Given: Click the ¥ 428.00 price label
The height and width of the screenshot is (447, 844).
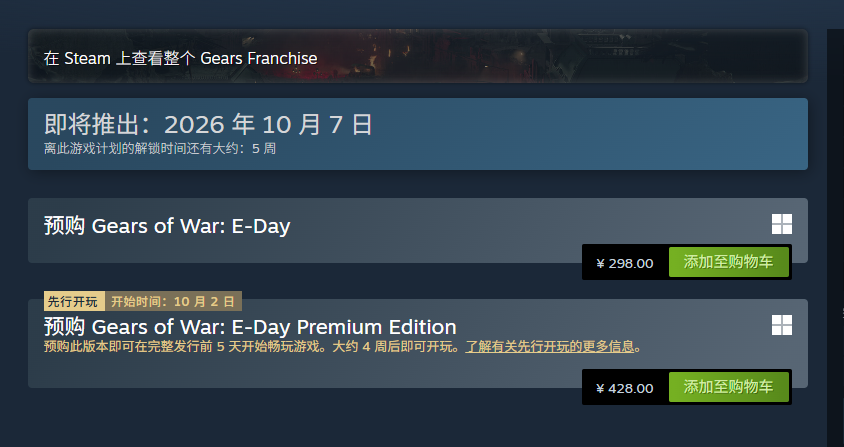Looking at the screenshot, I should (625, 388).
